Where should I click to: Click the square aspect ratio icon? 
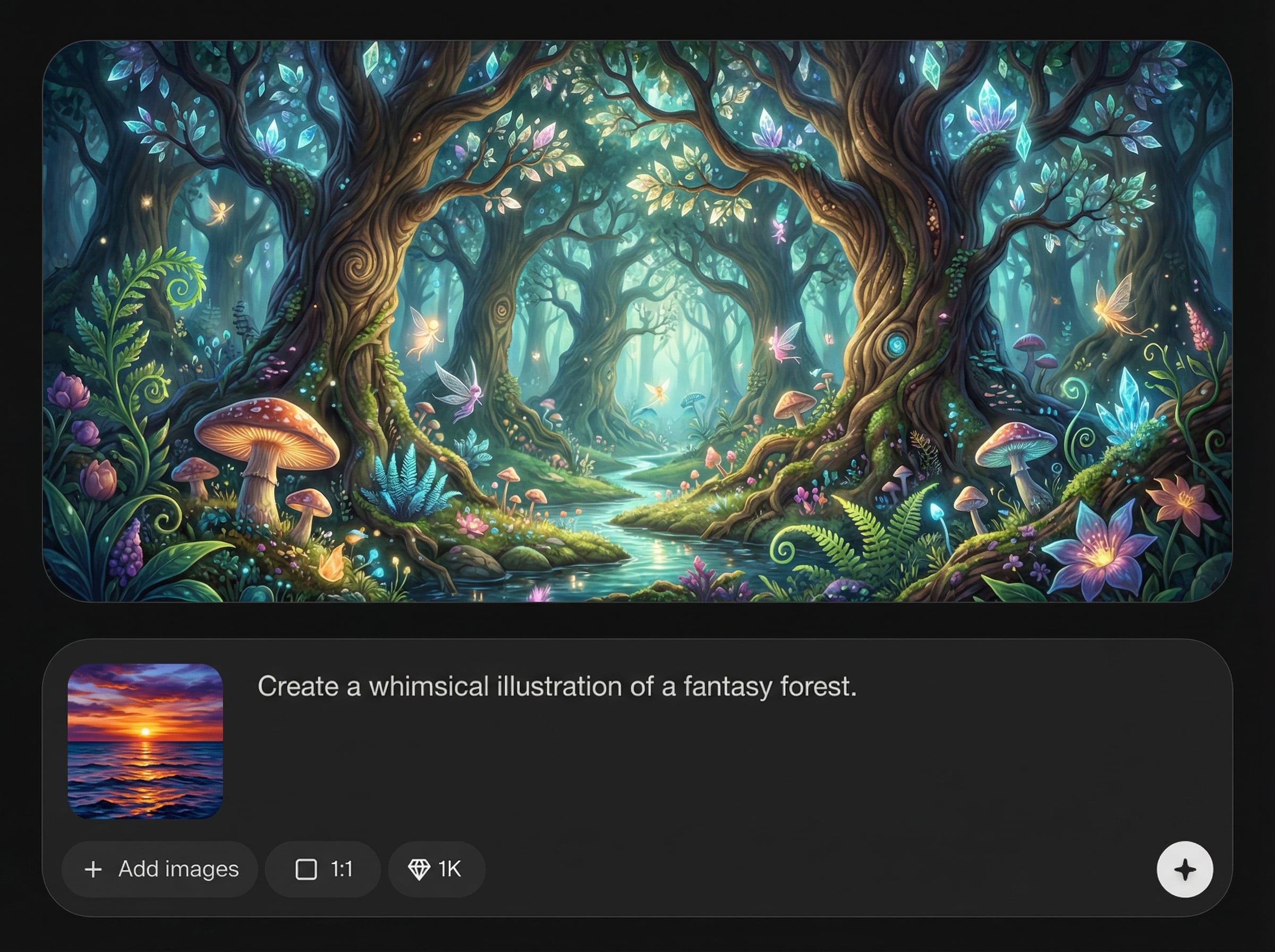[x=306, y=869]
